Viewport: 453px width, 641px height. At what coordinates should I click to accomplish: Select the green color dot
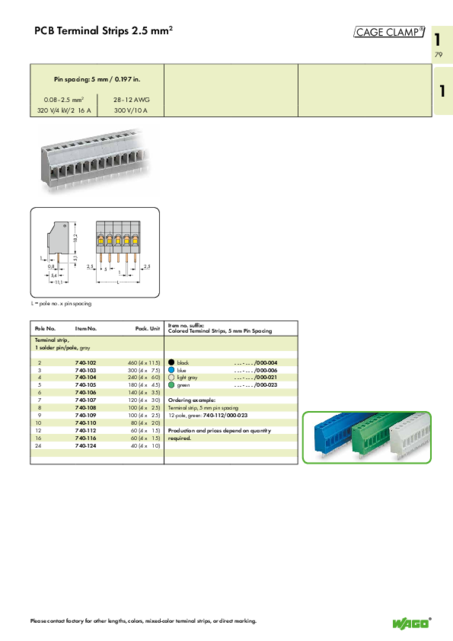tap(171, 385)
